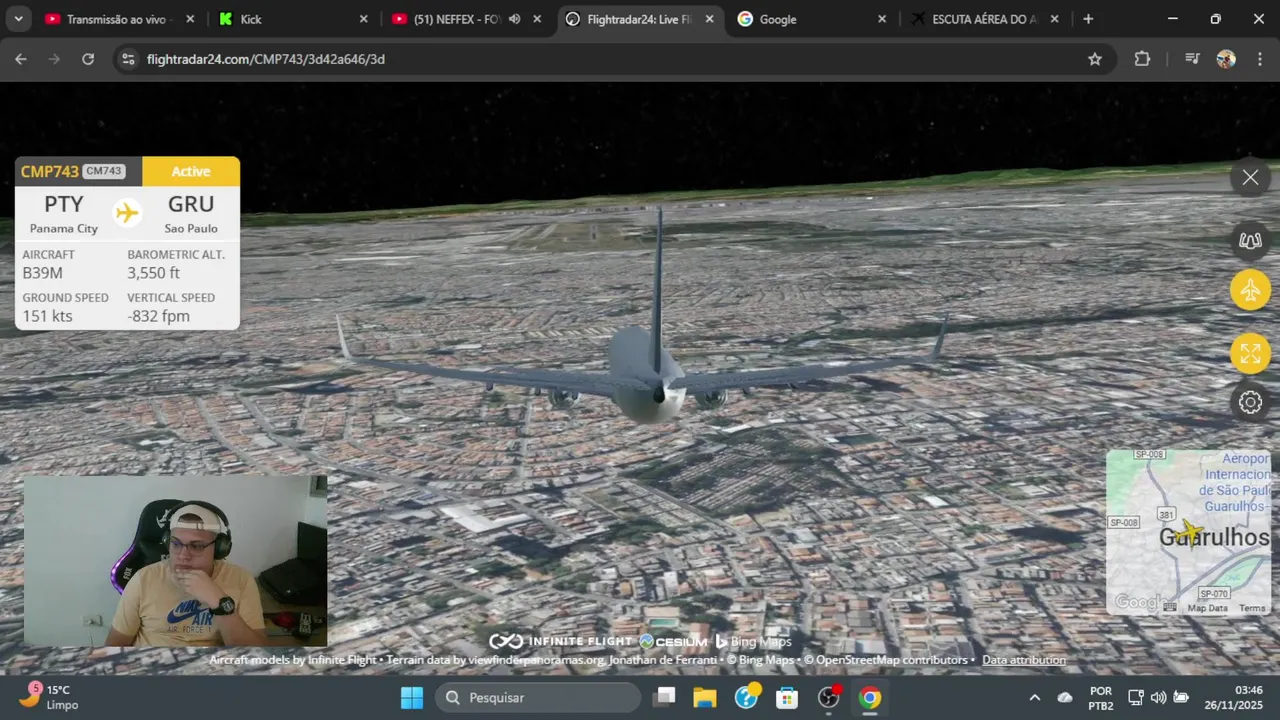
Task: Toggle fullscreen with yellow expand arrows button
Action: 1250,353
